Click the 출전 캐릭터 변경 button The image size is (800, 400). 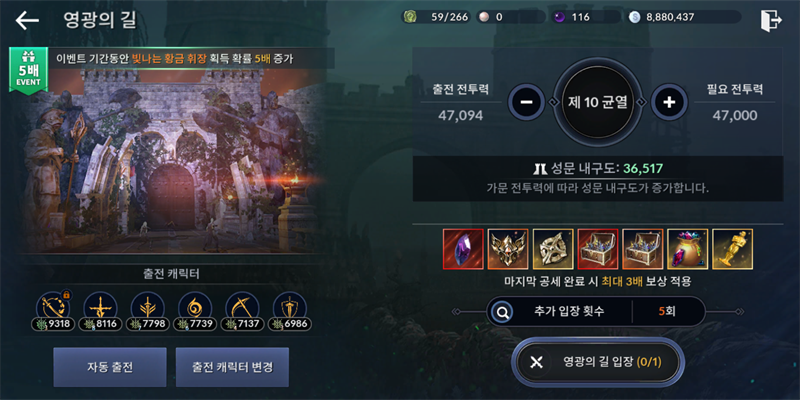[x=232, y=367]
